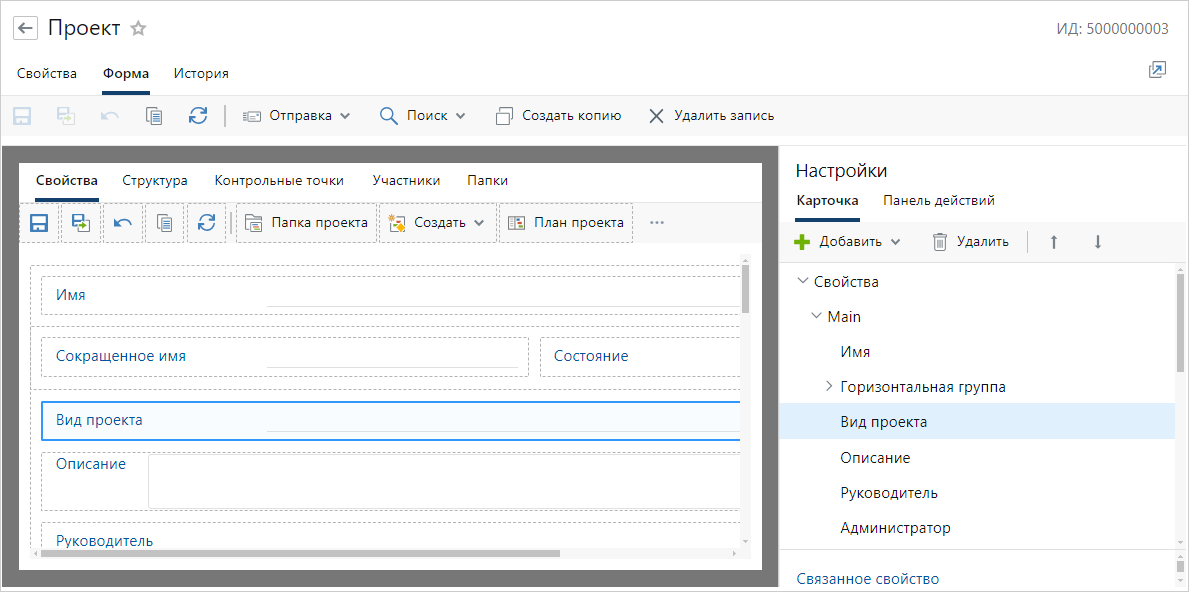This screenshot has width=1189, height=592.
Task: Move selected item up with arrow
Action: click(x=1053, y=242)
